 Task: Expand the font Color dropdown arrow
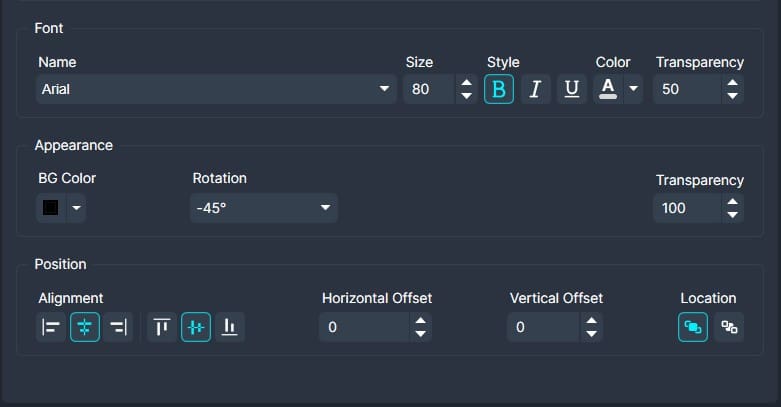[x=632, y=90]
